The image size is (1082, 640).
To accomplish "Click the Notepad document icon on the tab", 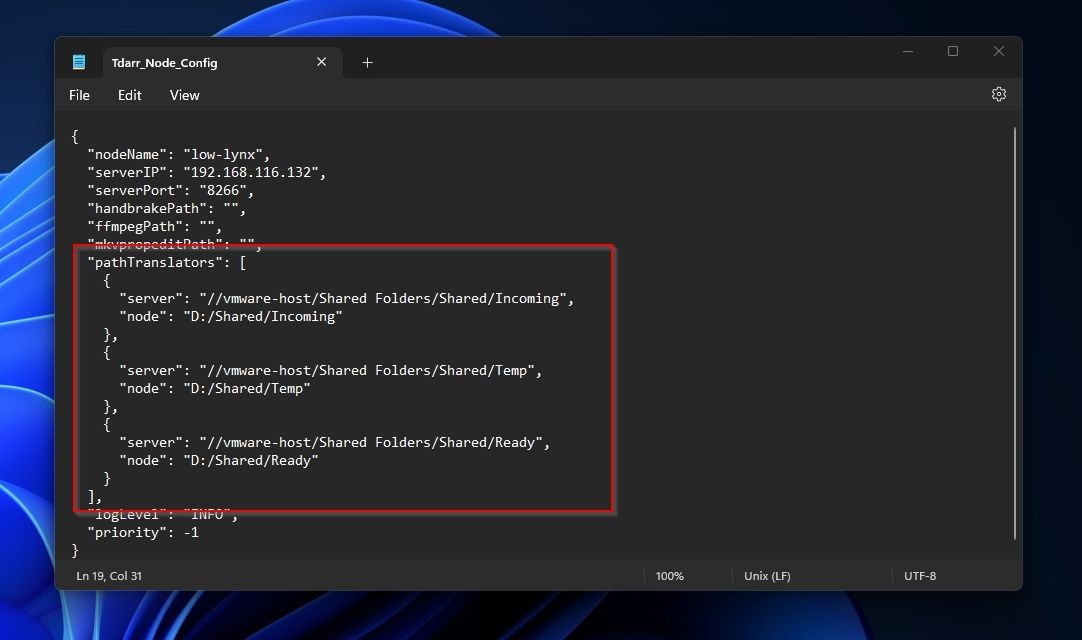I will tap(79, 61).
